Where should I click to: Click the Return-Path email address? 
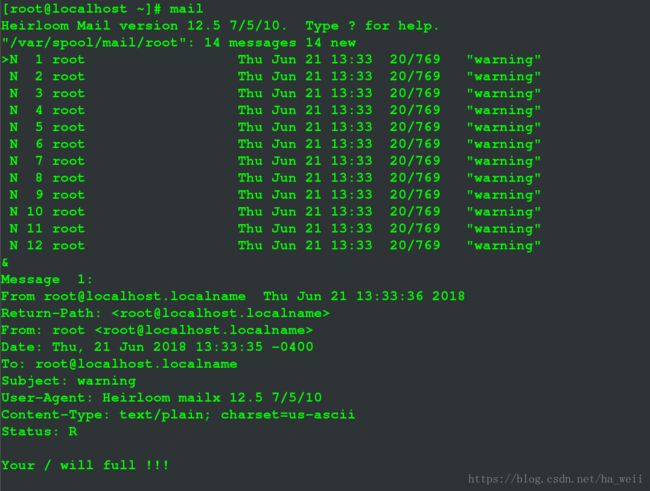coord(221,313)
